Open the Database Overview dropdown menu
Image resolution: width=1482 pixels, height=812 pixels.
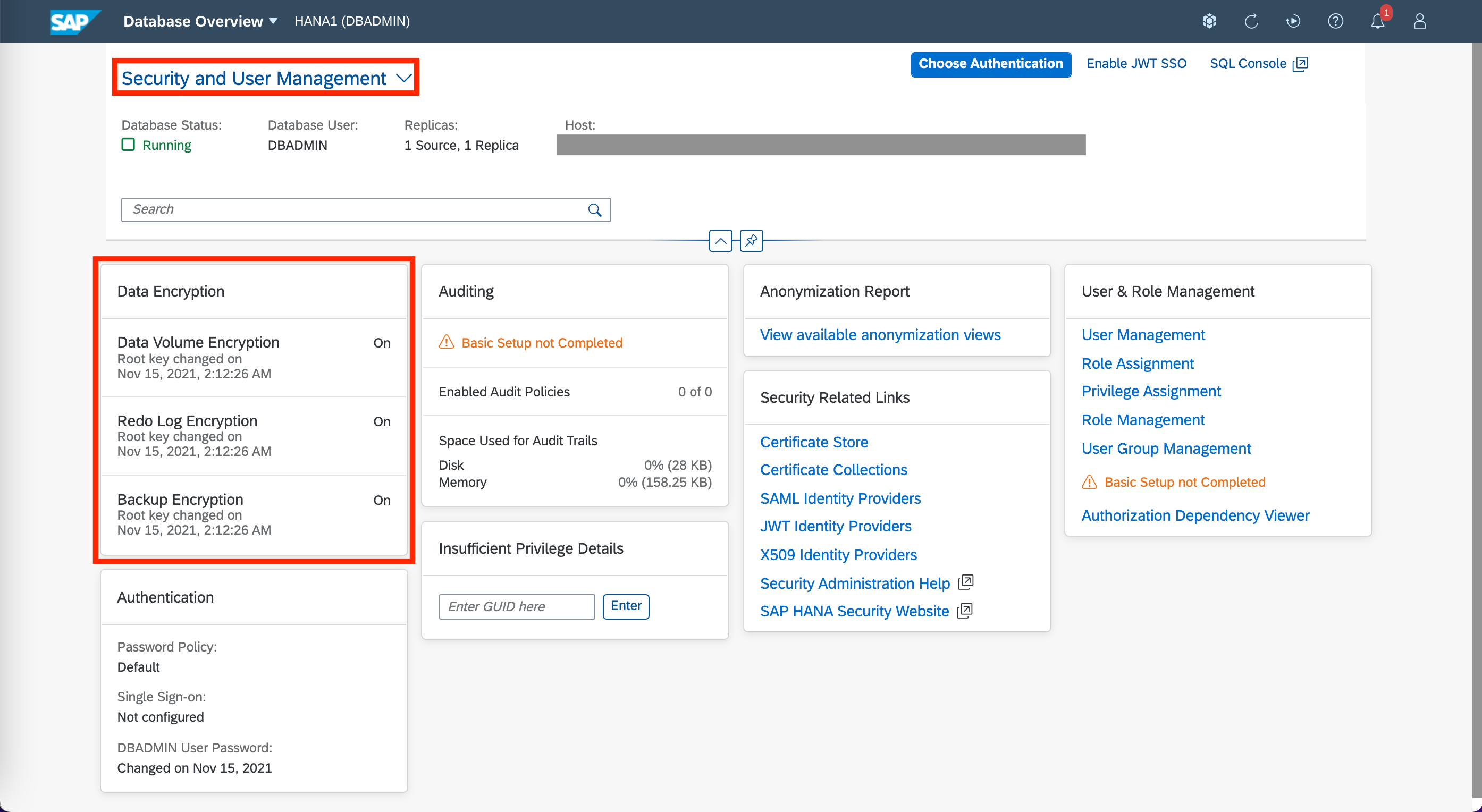[200, 21]
